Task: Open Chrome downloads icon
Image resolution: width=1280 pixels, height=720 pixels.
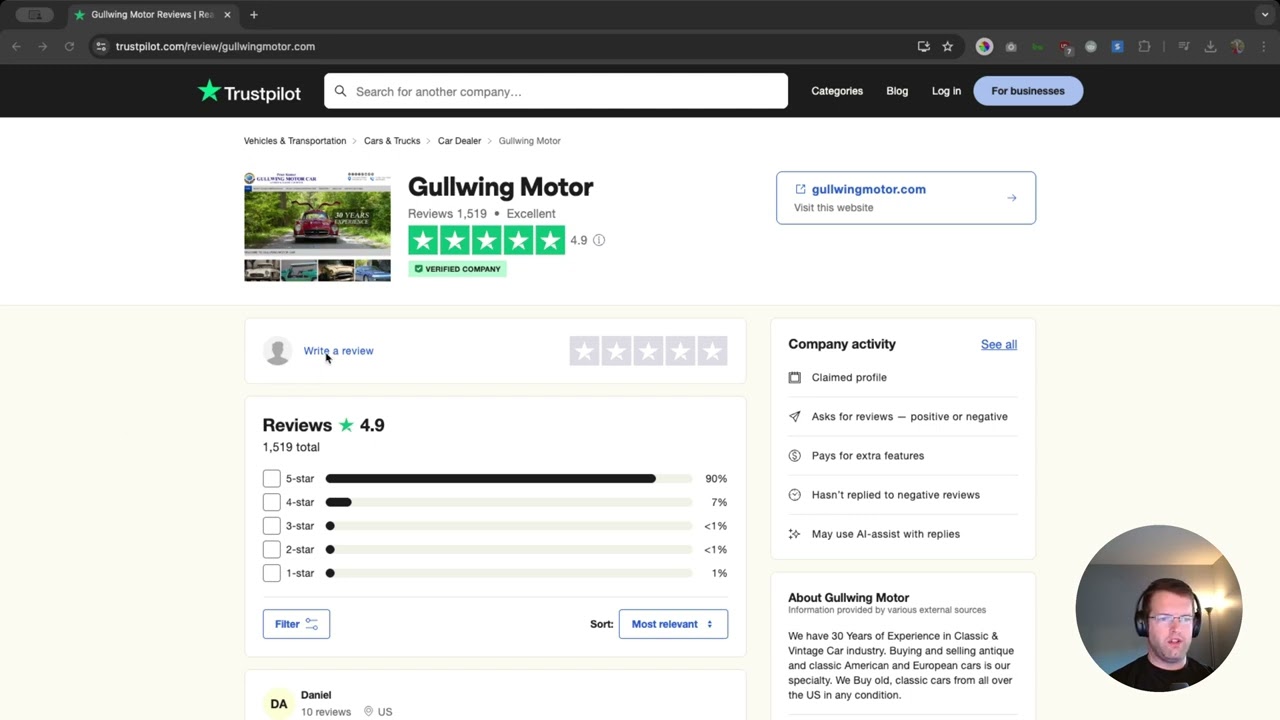Action: point(1210,46)
